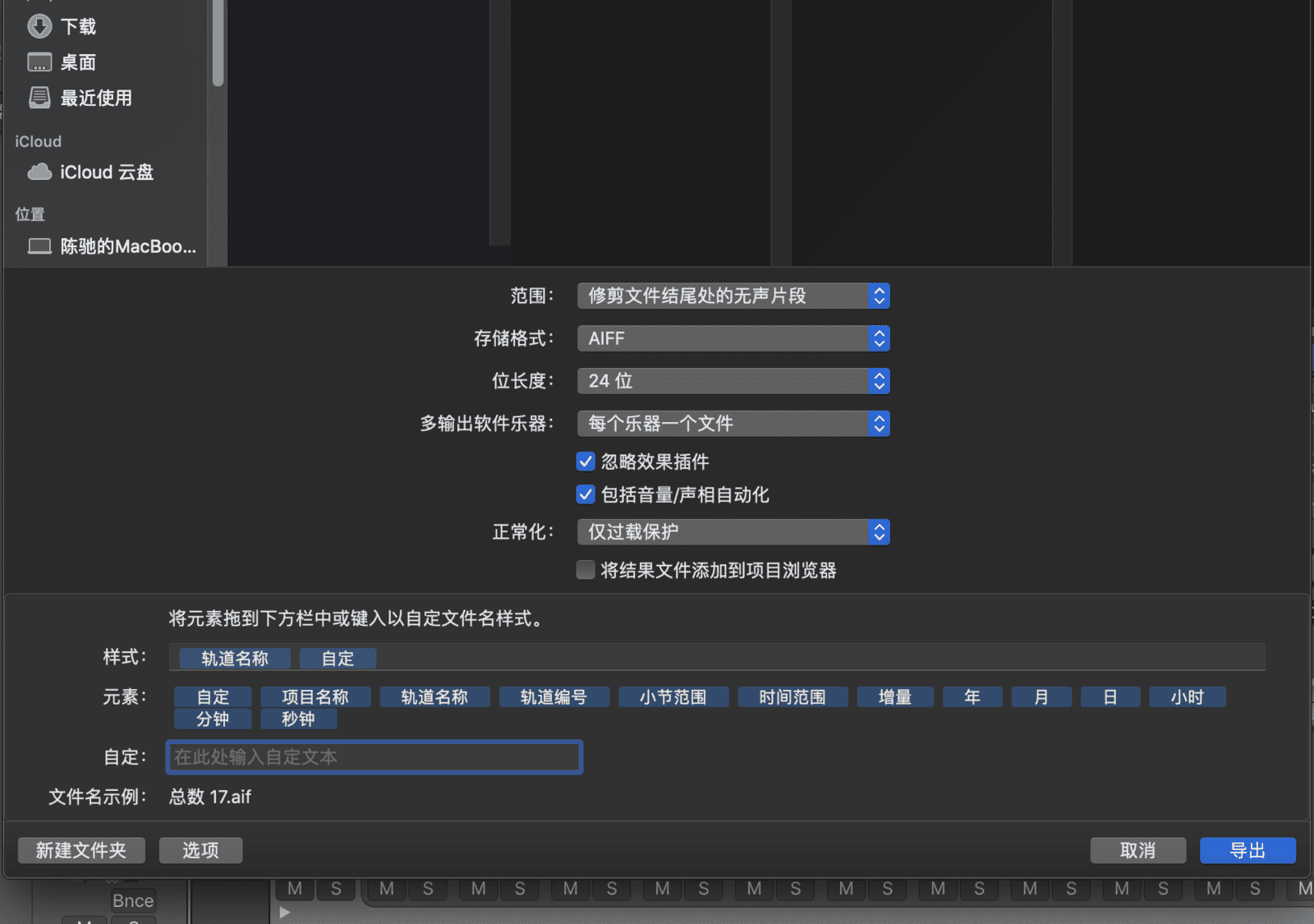Click the 时间范围 element token
The image size is (1314, 924).
tap(792, 697)
